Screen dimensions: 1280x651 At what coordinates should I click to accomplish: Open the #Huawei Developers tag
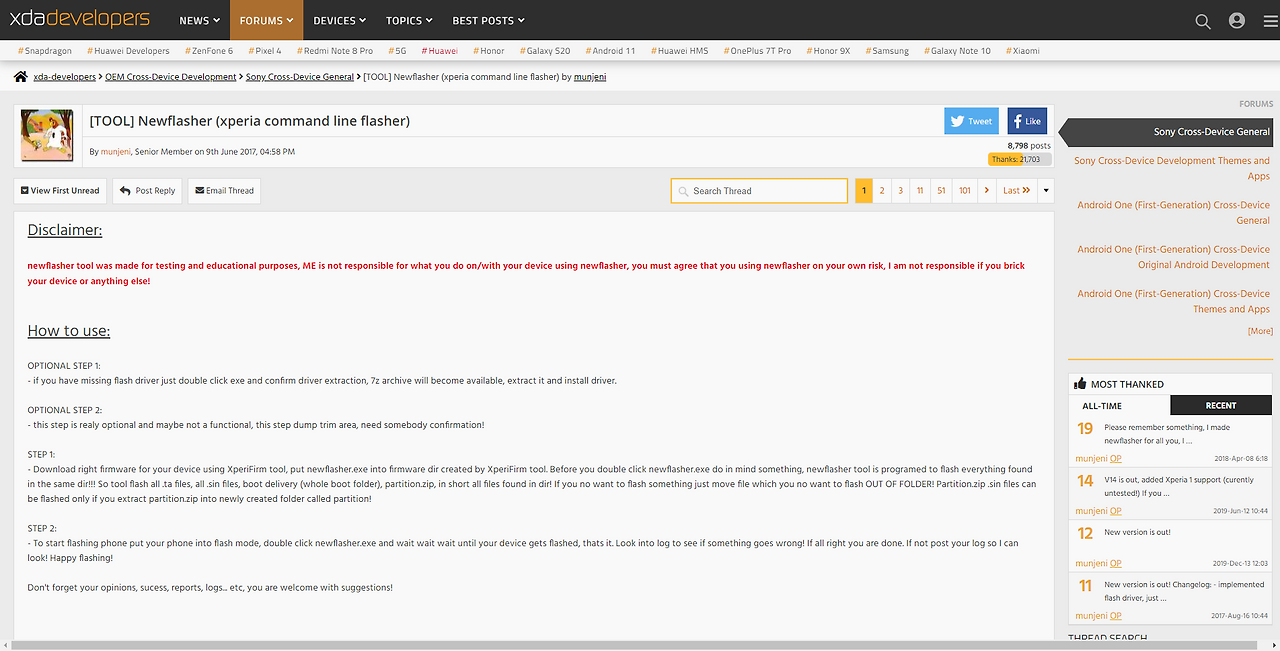pos(128,51)
